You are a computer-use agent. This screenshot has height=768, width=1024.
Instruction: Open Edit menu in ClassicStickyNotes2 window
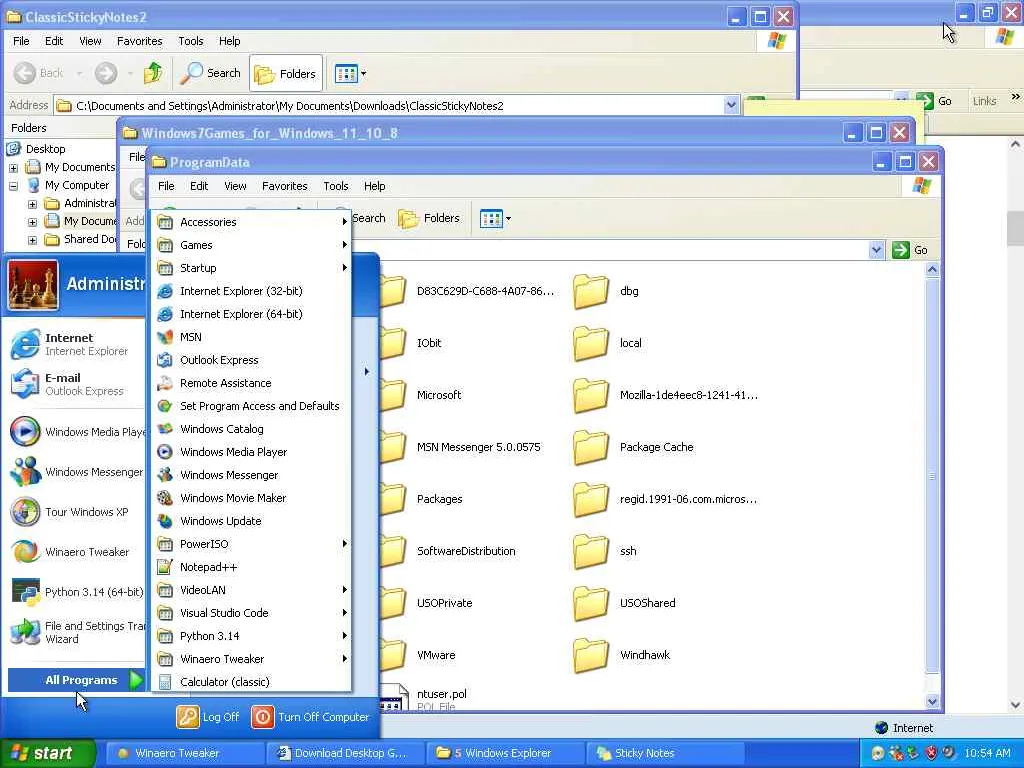coord(54,41)
